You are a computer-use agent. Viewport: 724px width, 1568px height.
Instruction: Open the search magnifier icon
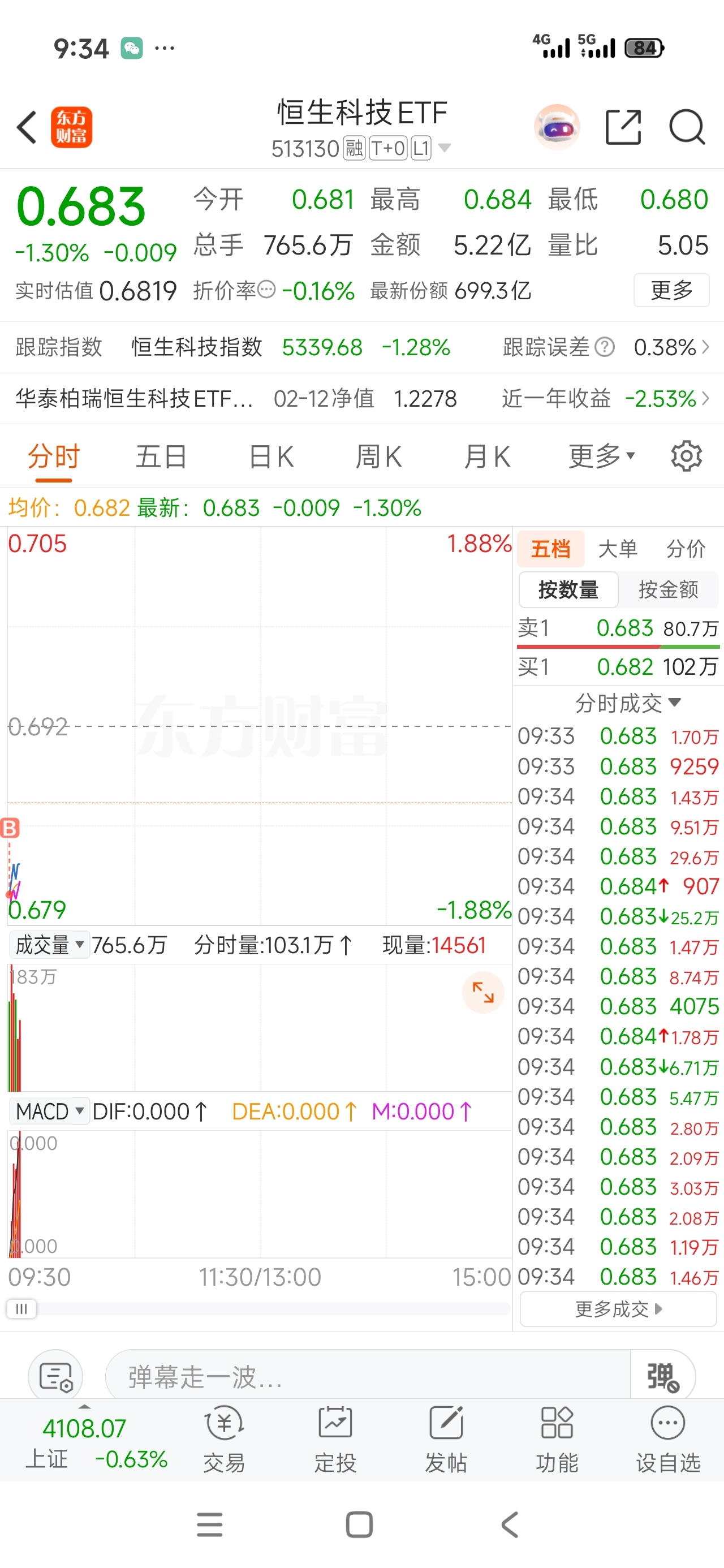point(687,127)
